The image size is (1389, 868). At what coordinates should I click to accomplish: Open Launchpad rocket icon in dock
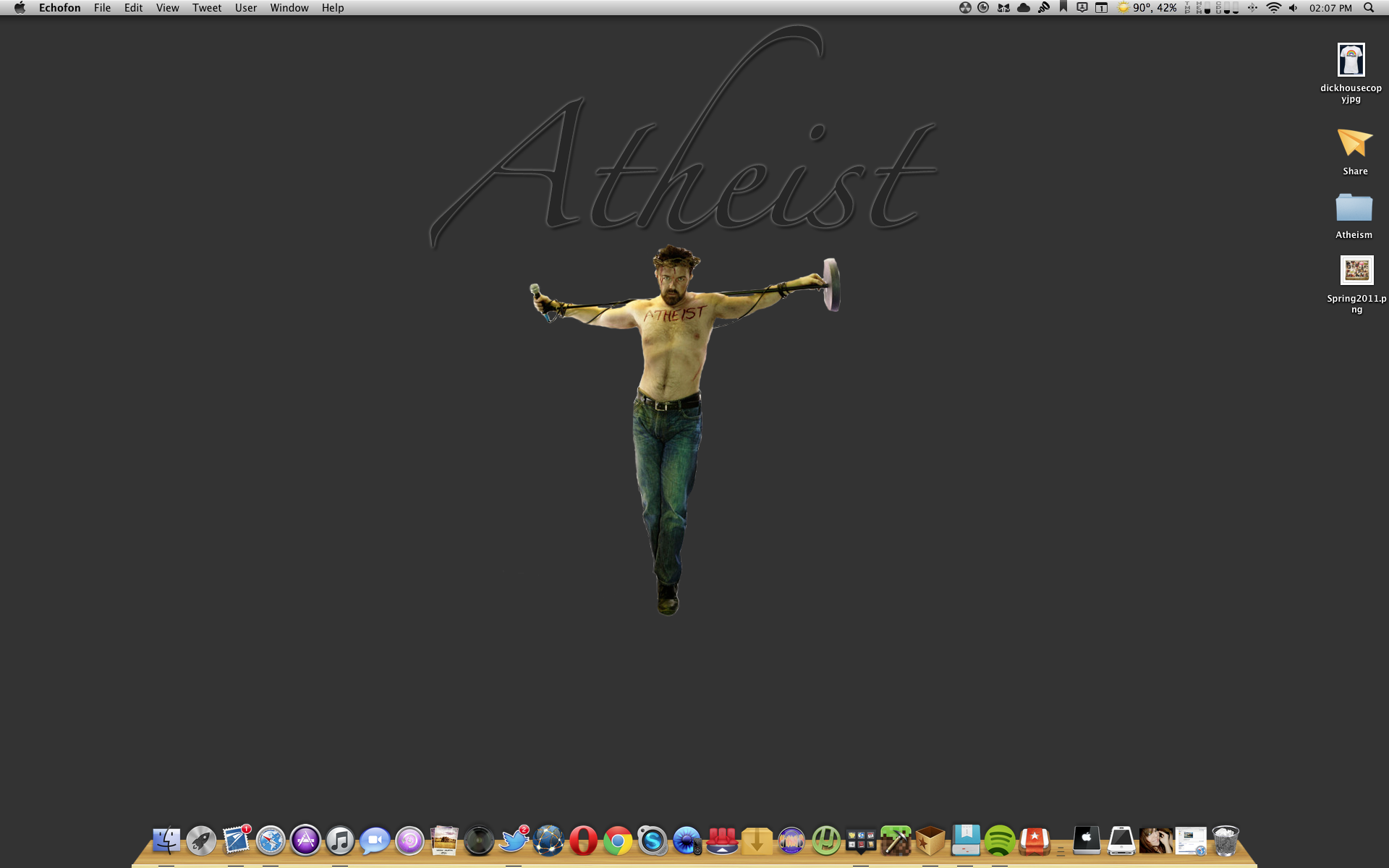point(201,841)
